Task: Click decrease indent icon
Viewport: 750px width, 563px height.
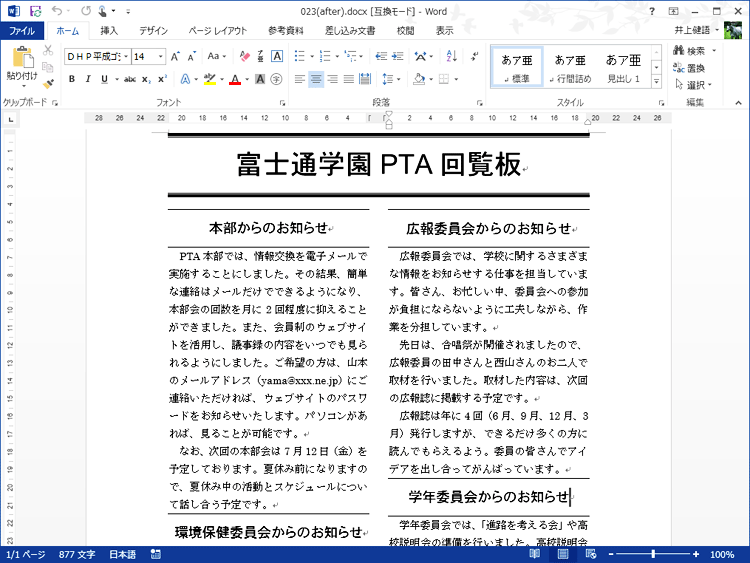Action: [381, 56]
